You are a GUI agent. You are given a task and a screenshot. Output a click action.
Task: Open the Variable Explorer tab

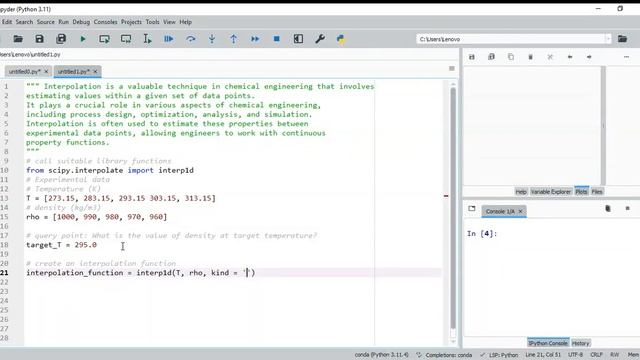551,191
